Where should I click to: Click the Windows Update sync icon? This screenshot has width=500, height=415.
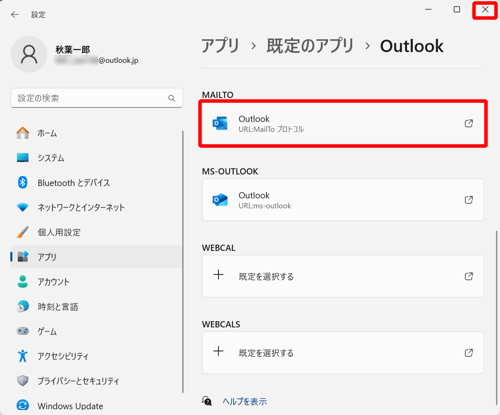point(23,406)
